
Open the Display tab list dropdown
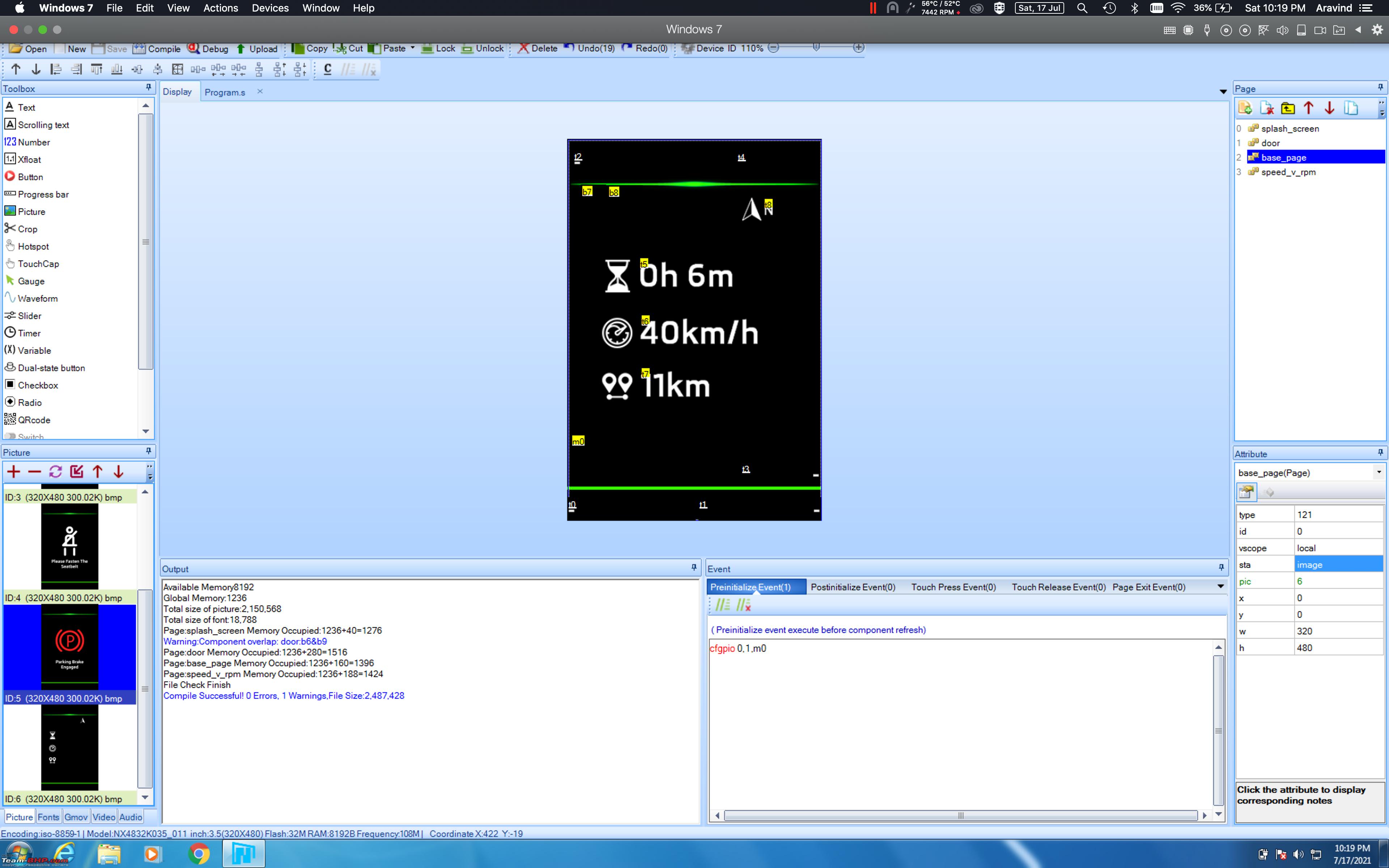point(1223,92)
